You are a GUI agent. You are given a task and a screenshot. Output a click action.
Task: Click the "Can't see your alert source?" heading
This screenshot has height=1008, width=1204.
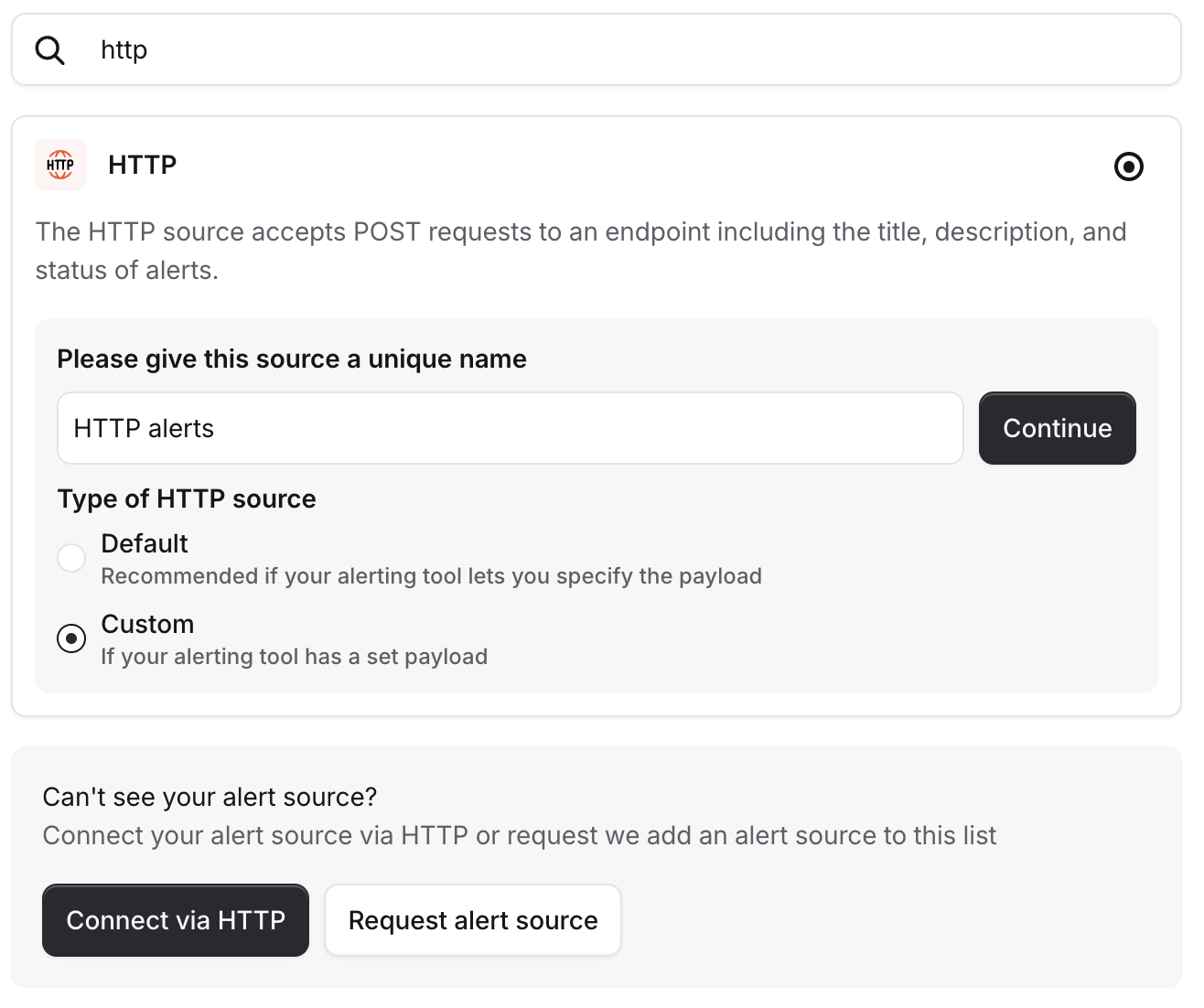pos(210,797)
